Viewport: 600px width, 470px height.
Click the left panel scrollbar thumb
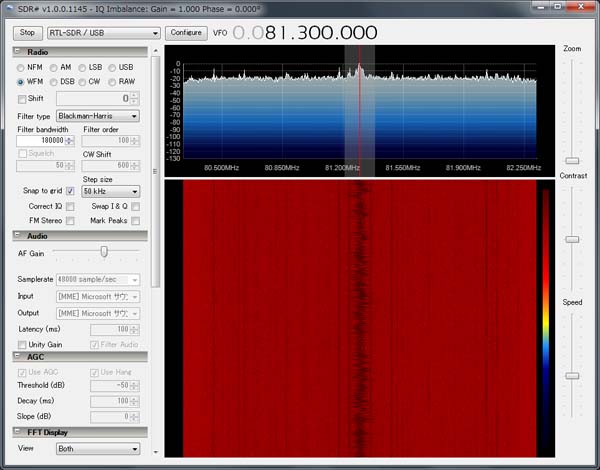coord(155,171)
